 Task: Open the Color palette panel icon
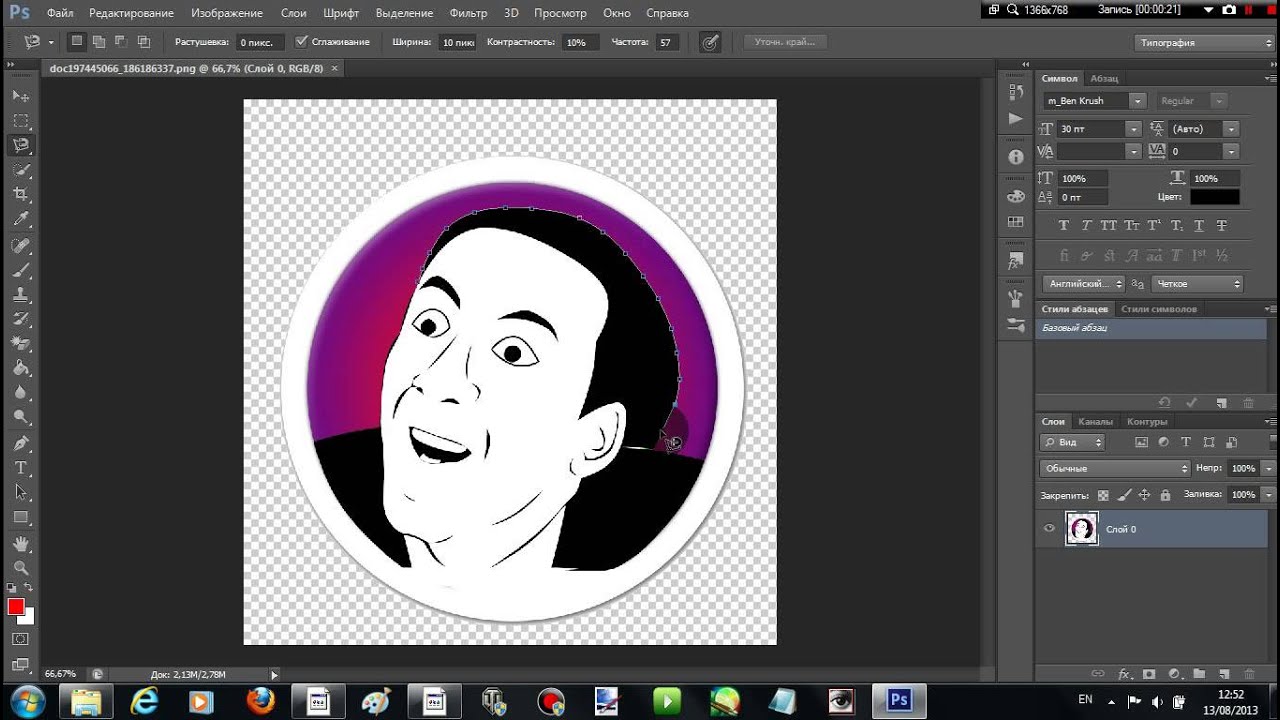pyautogui.click(x=1016, y=196)
